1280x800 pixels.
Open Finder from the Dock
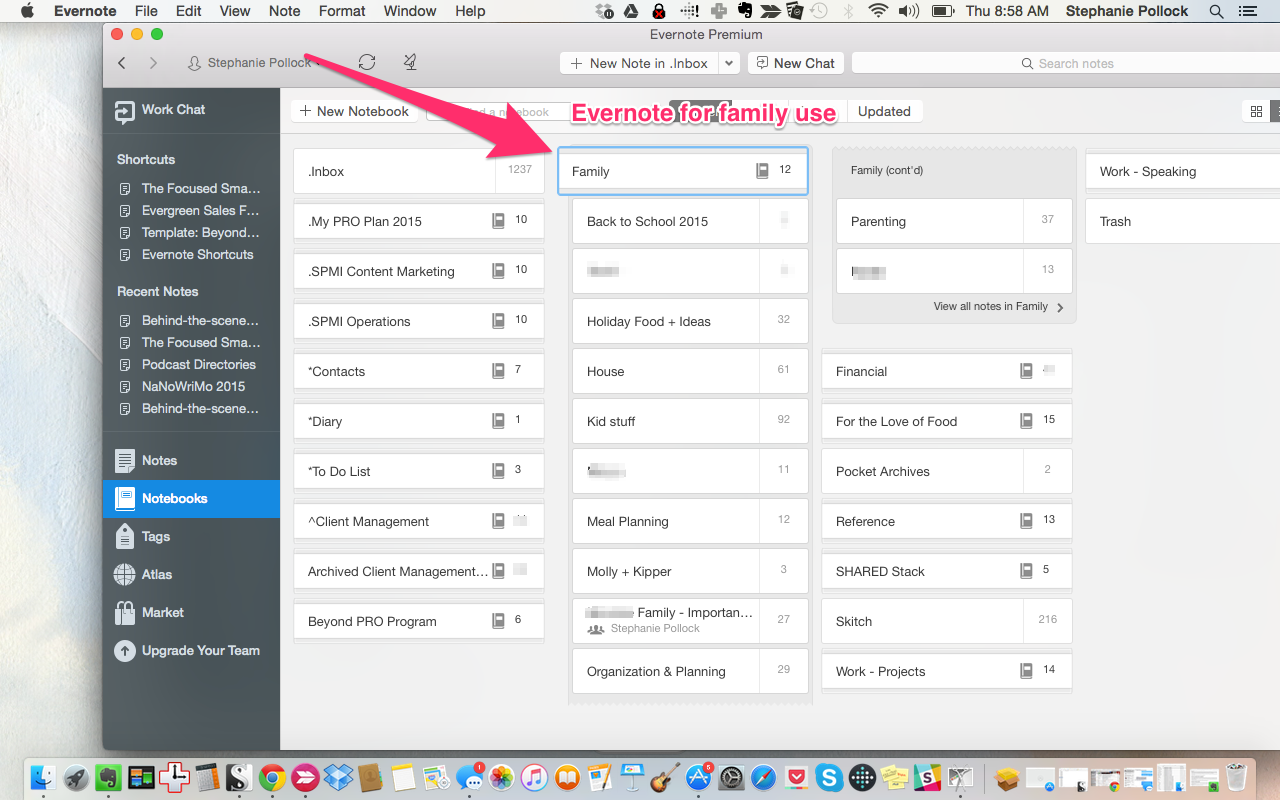coord(43,777)
